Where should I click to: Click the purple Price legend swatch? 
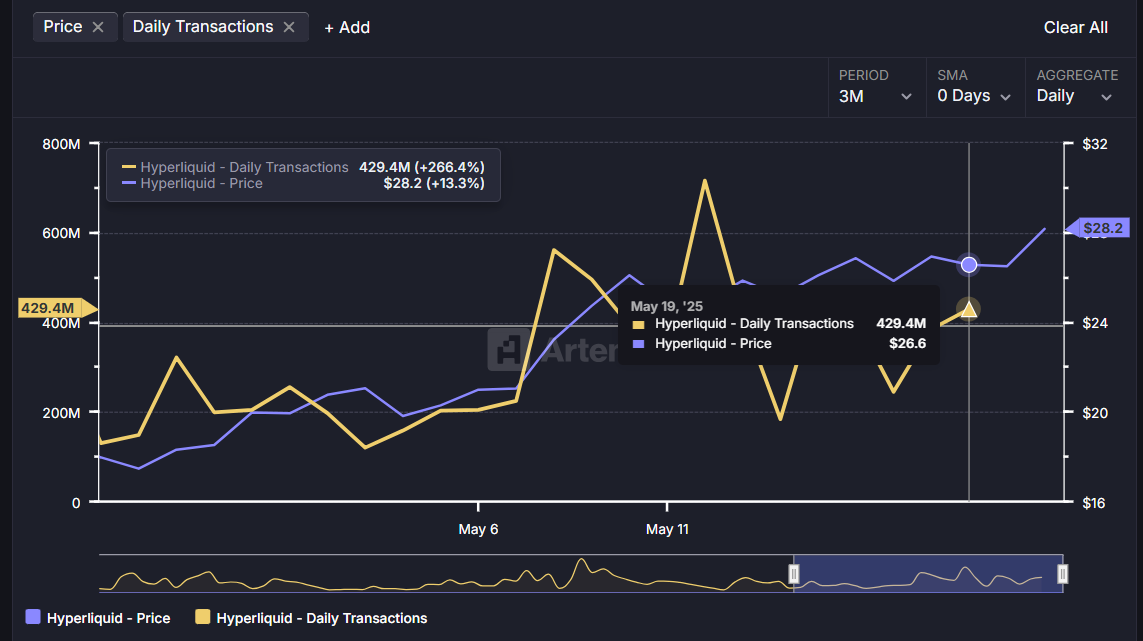[x=33, y=617]
